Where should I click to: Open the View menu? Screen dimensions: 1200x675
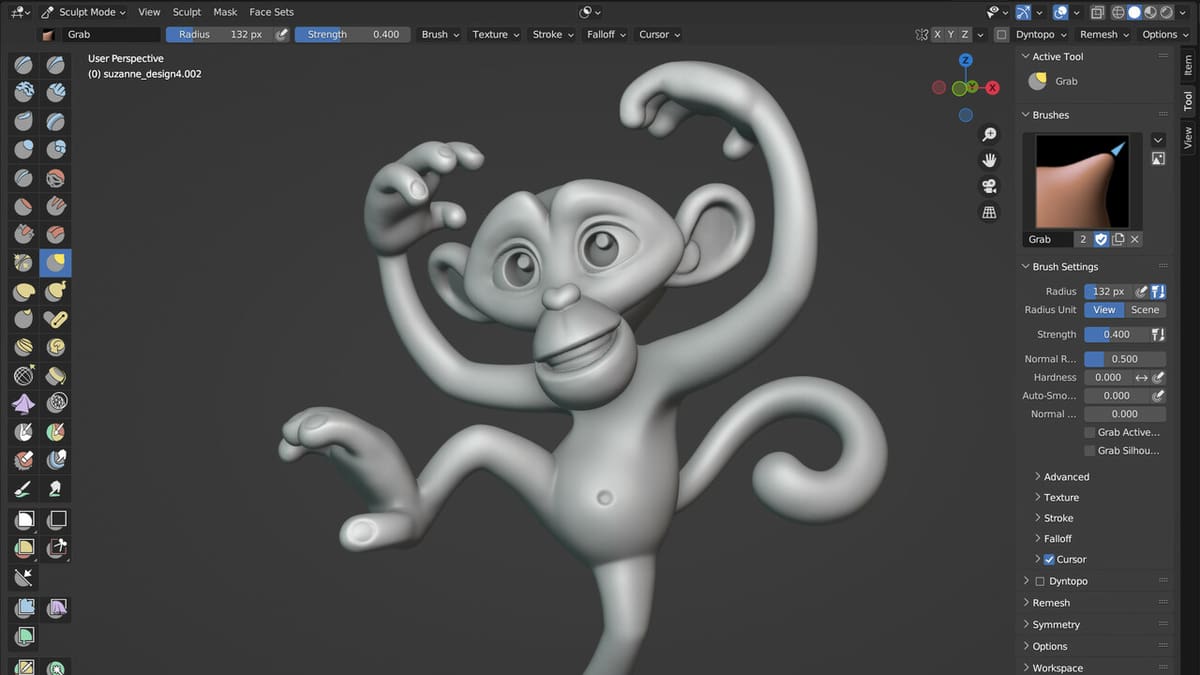pyautogui.click(x=149, y=12)
